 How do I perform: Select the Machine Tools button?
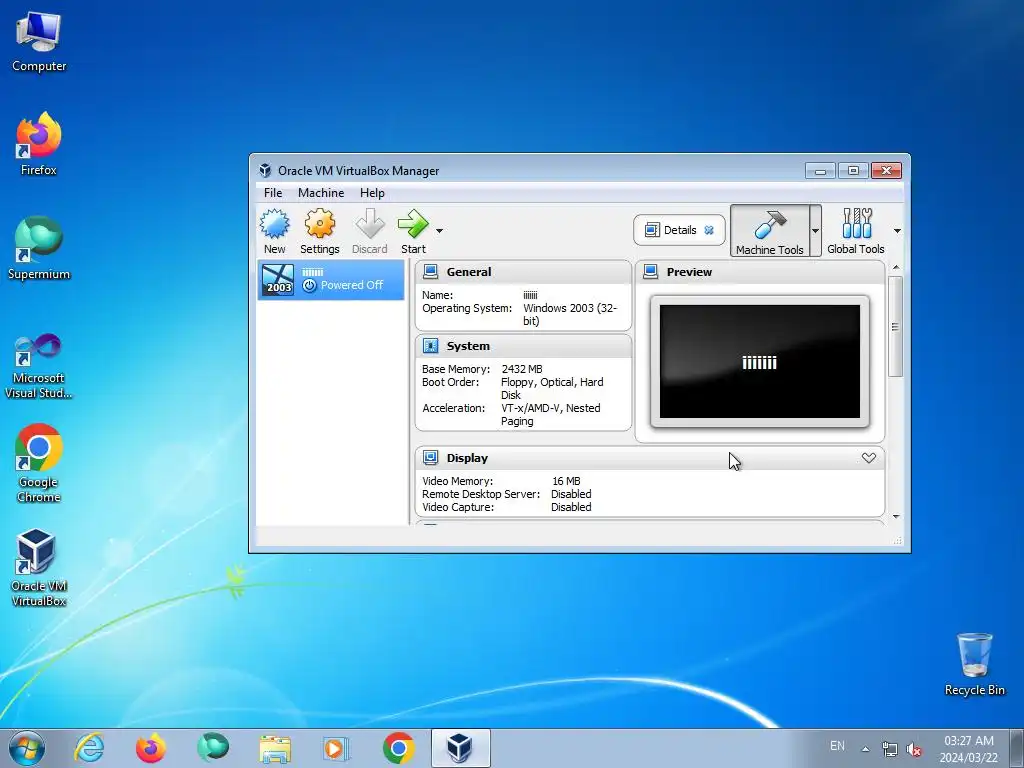tap(769, 231)
